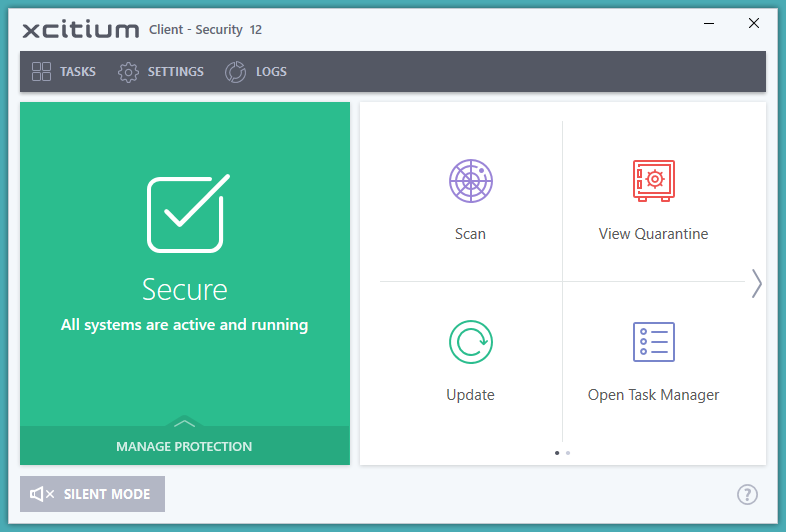Open the LOGS menu label

(271, 72)
